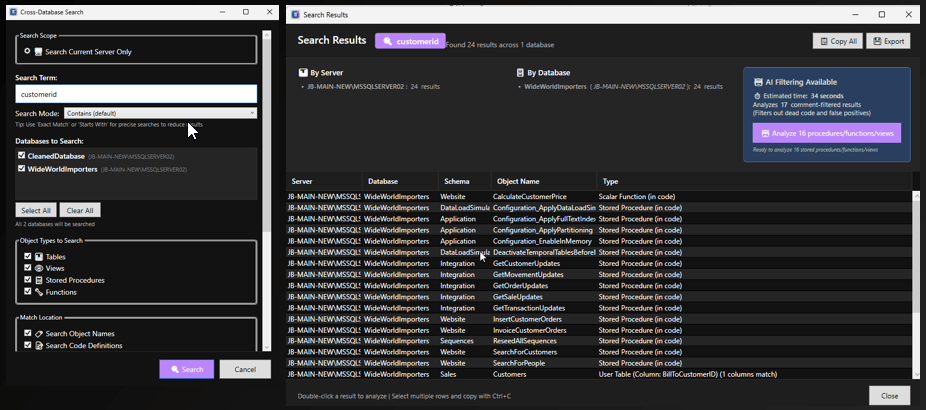
Task: Click the Export button
Action: coord(888,41)
